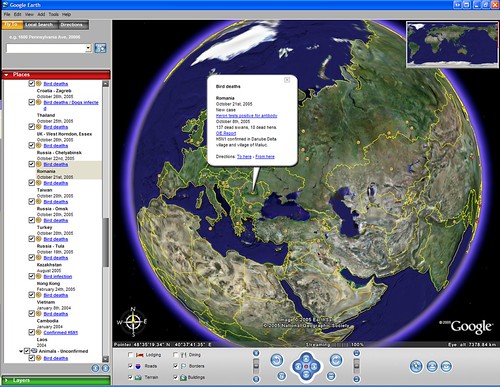Close the Romania info balloon
Image resolution: width=500 pixels, height=387 pixels.
tap(287, 80)
